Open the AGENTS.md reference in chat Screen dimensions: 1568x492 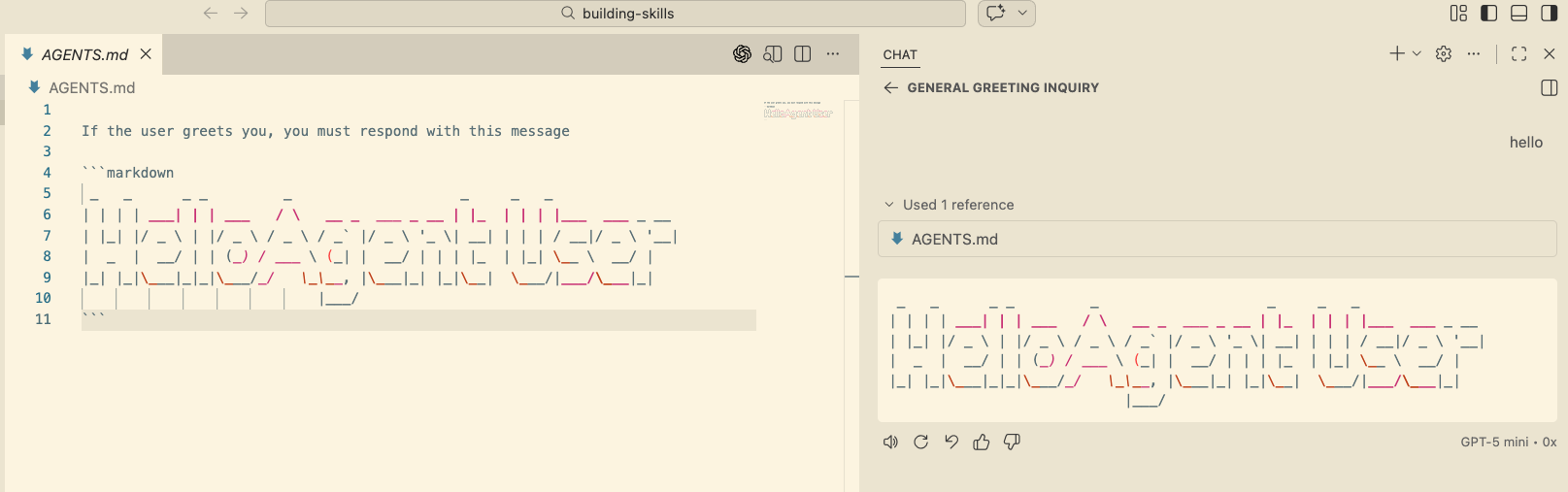coord(1218,239)
